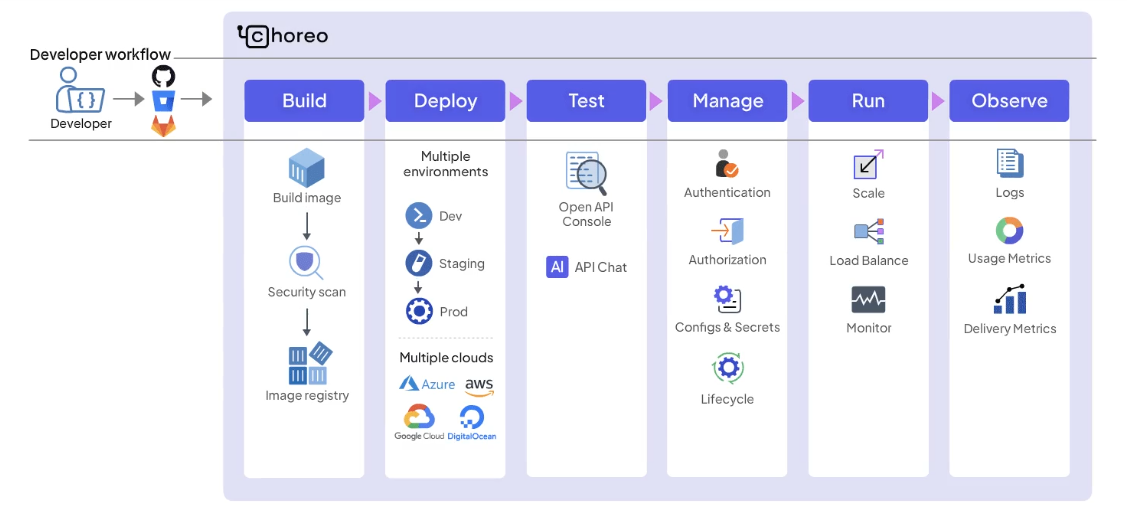This screenshot has height=513, width=1127.
Task: Click the "Build image" label
Action: click(307, 198)
